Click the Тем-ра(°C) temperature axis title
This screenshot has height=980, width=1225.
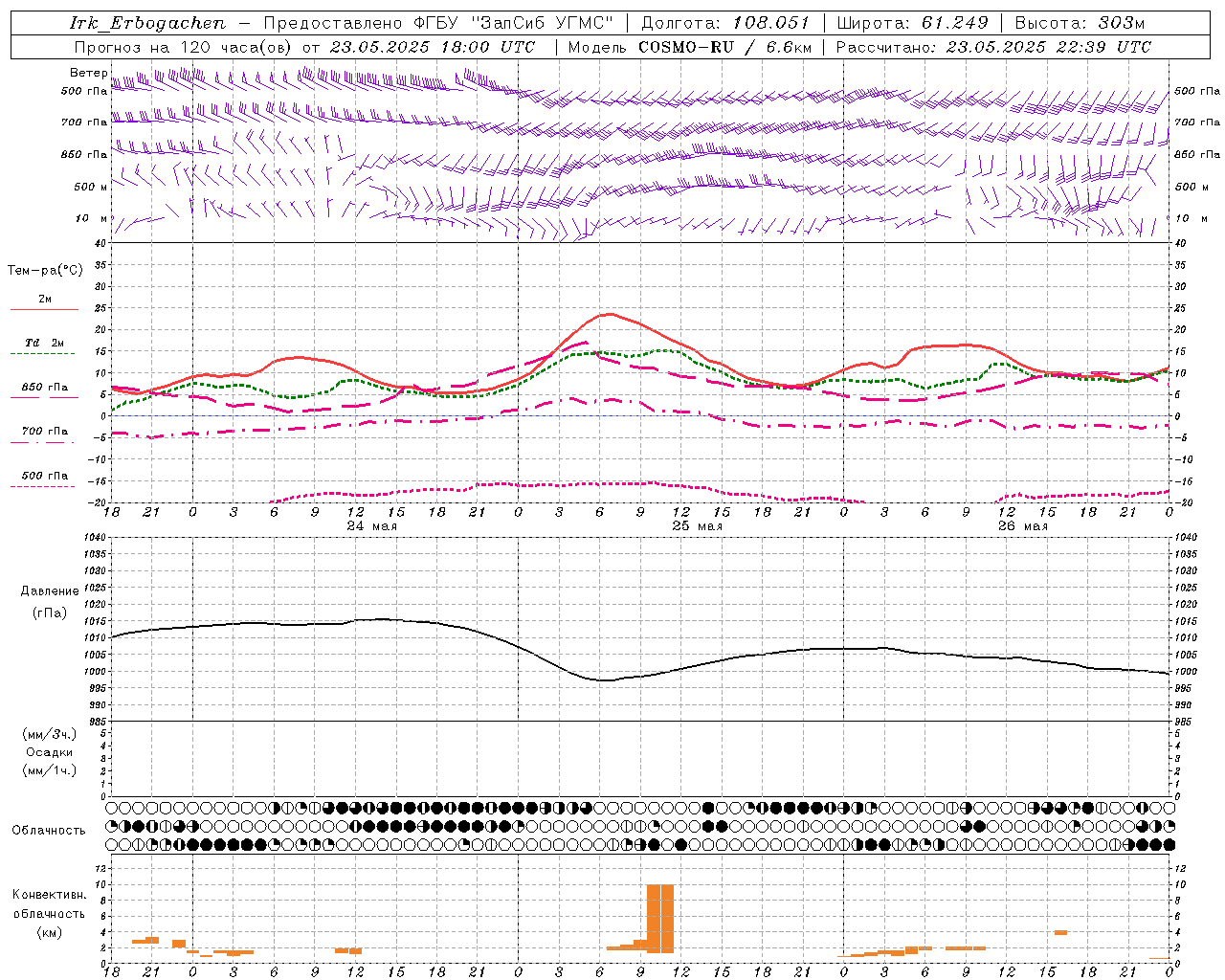coord(45,271)
